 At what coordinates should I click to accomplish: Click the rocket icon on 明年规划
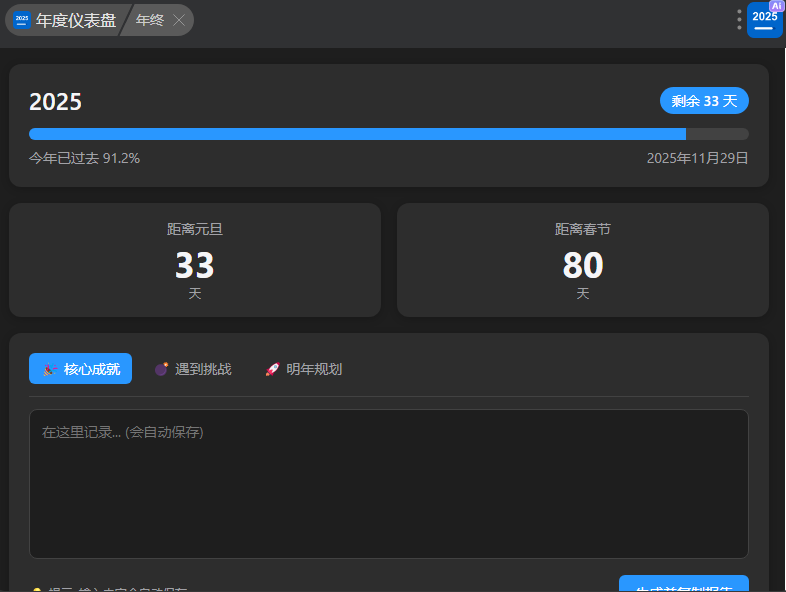tap(272, 369)
